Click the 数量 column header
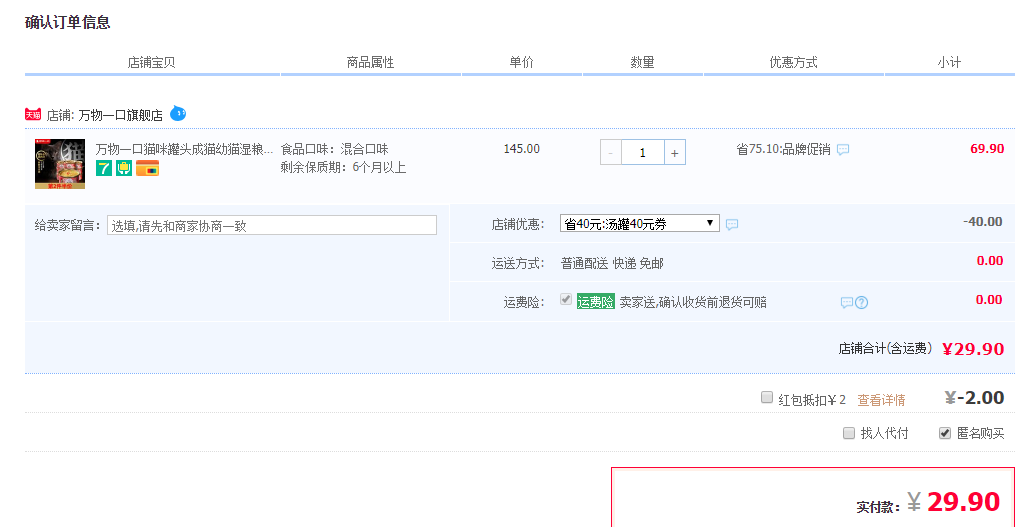 643,62
